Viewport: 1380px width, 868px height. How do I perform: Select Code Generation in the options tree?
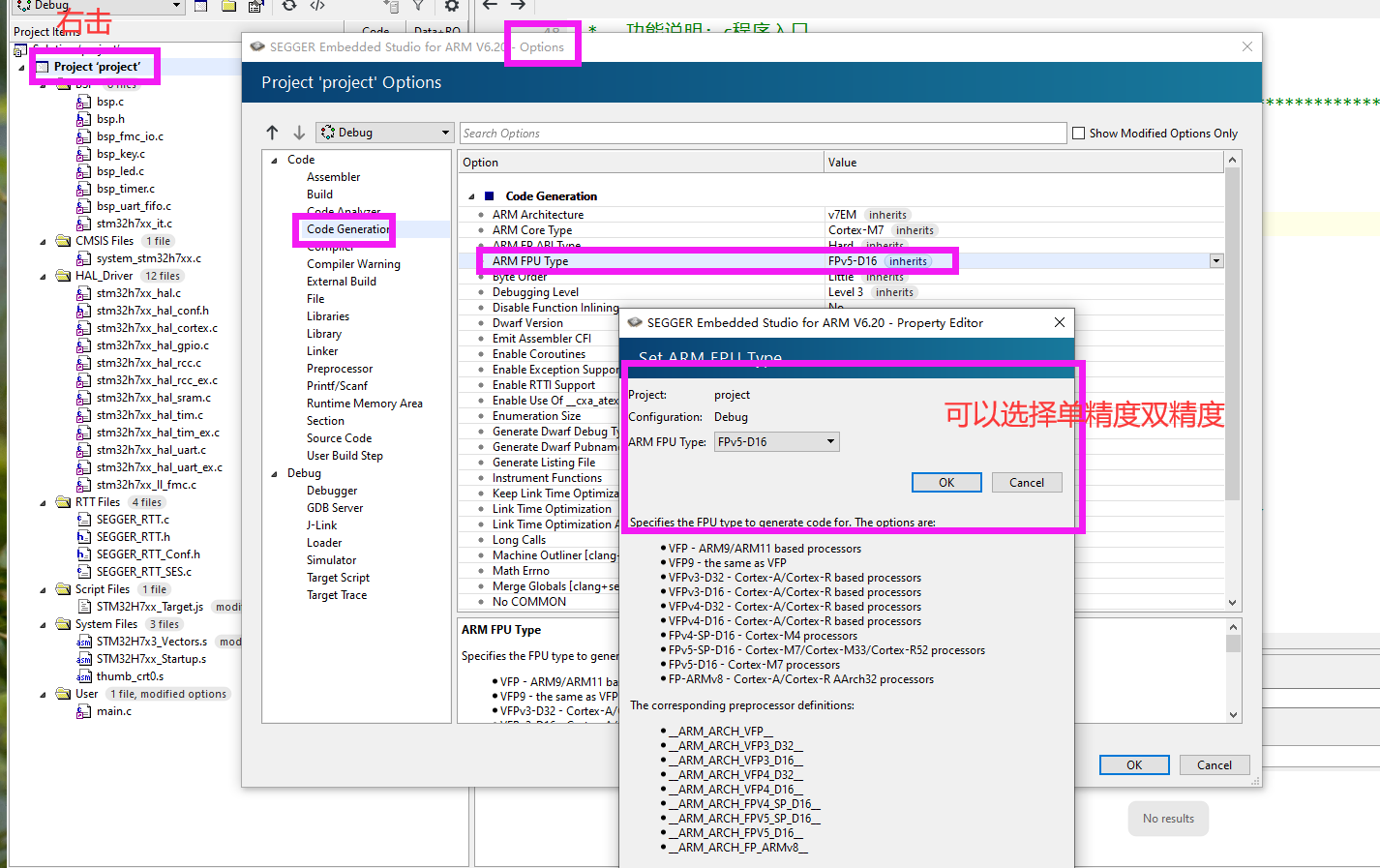coord(348,229)
